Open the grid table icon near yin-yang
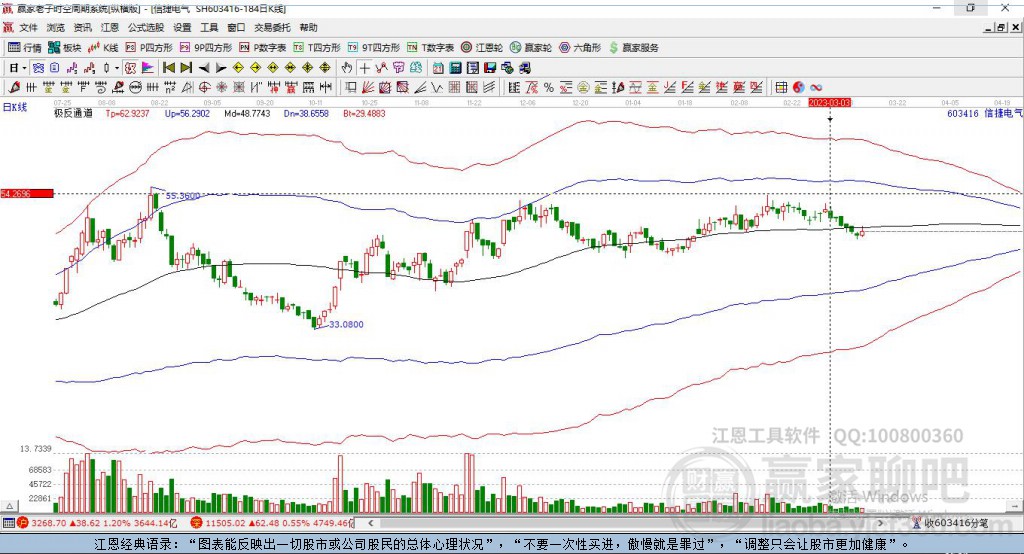The width and height of the screenshot is (1024, 554). (x=781, y=88)
